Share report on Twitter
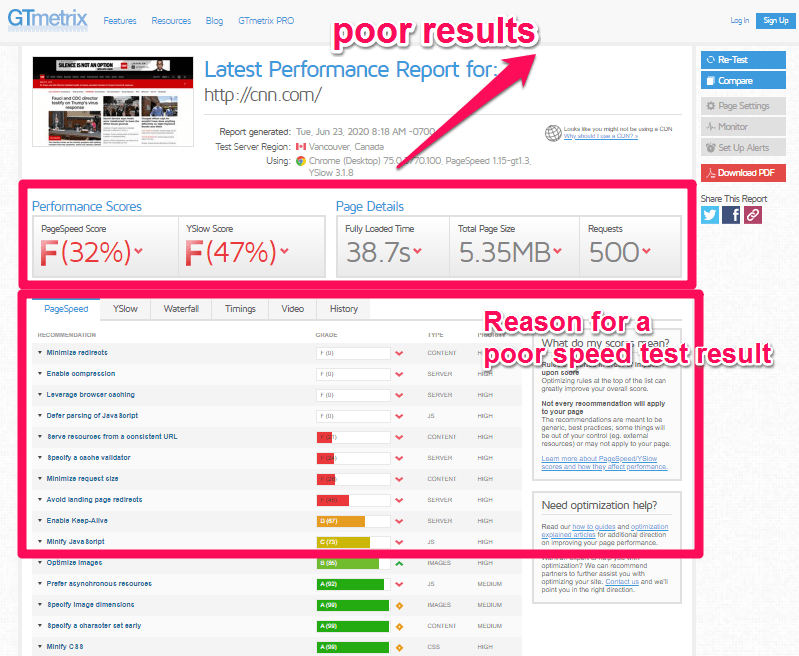 pos(710,214)
